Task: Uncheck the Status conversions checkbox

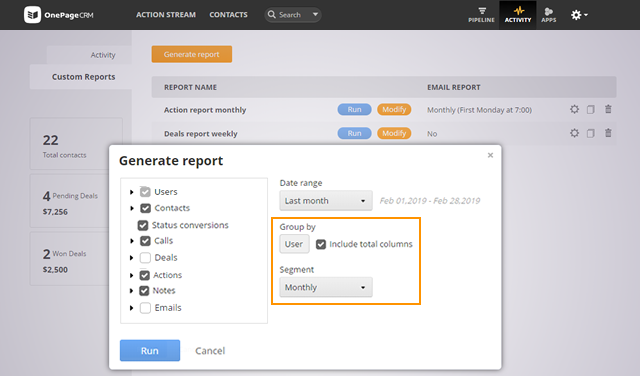Action: (143, 225)
